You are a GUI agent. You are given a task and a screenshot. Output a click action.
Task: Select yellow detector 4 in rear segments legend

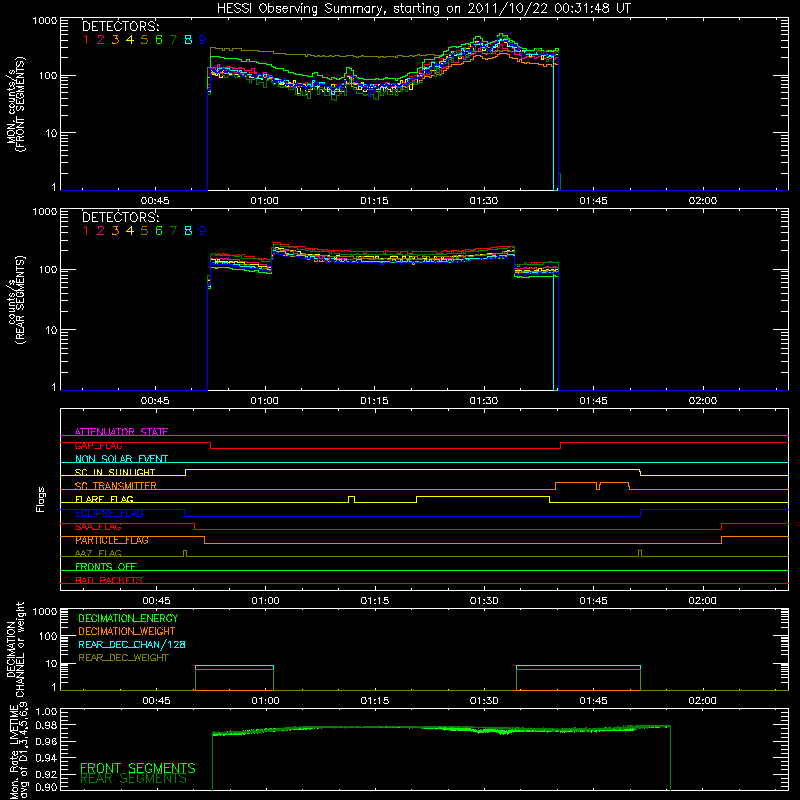(130, 231)
